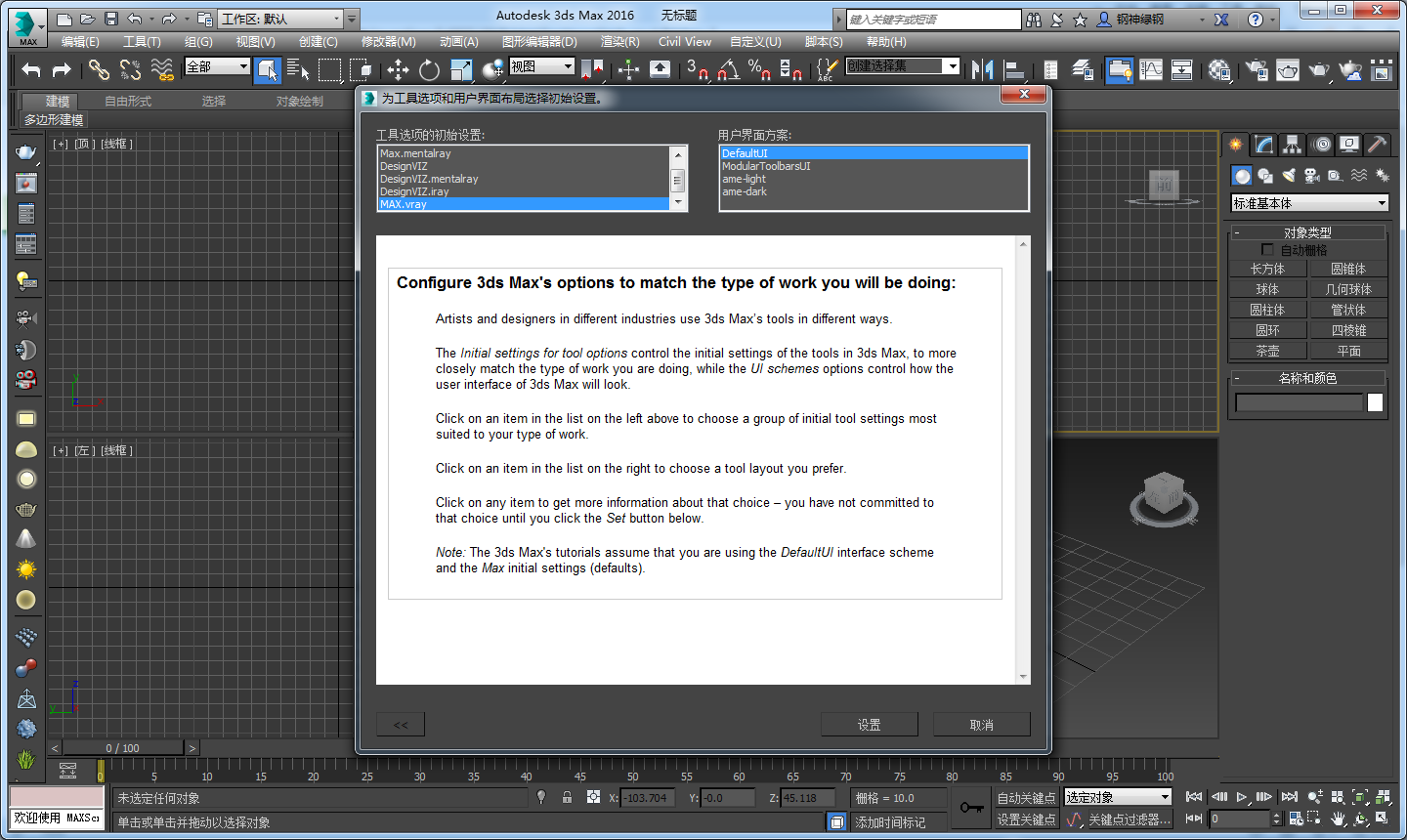This screenshot has height=840, width=1407.
Task: Click the white object color swatch
Action: tap(1376, 402)
